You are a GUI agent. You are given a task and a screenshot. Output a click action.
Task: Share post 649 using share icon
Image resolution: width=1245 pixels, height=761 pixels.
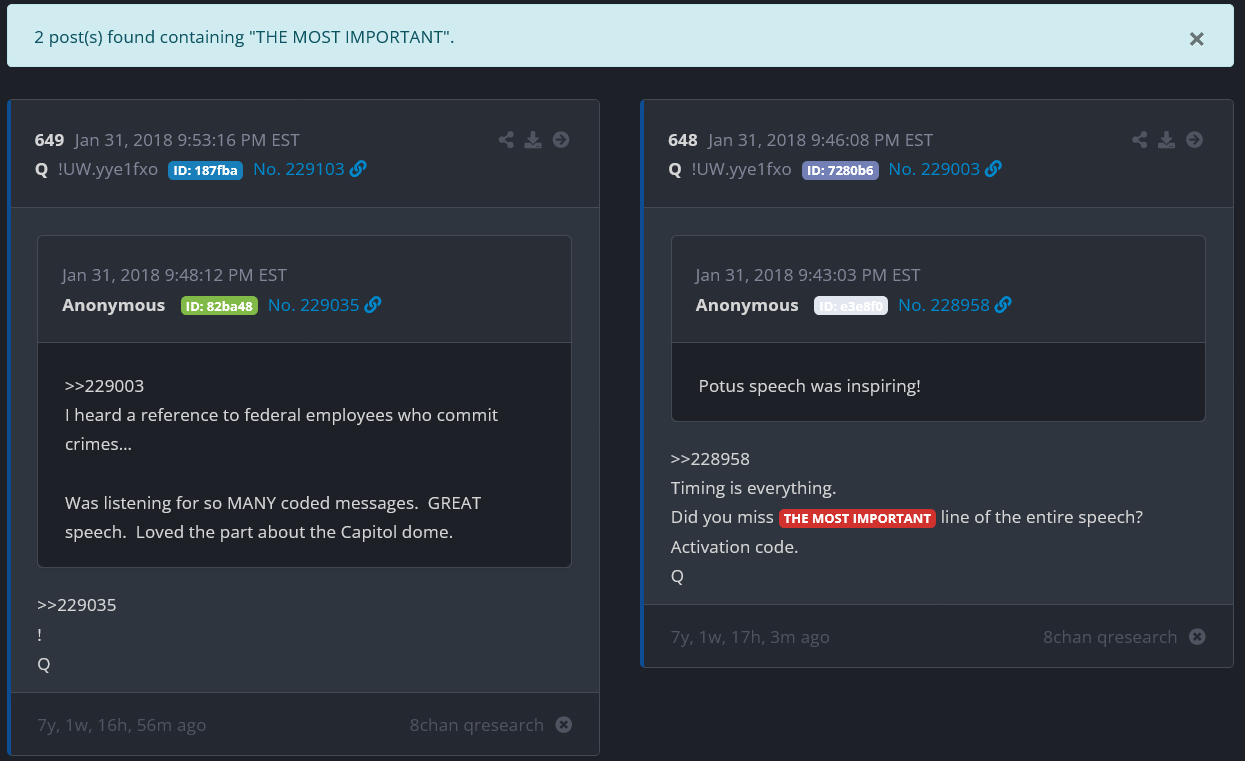tap(506, 140)
